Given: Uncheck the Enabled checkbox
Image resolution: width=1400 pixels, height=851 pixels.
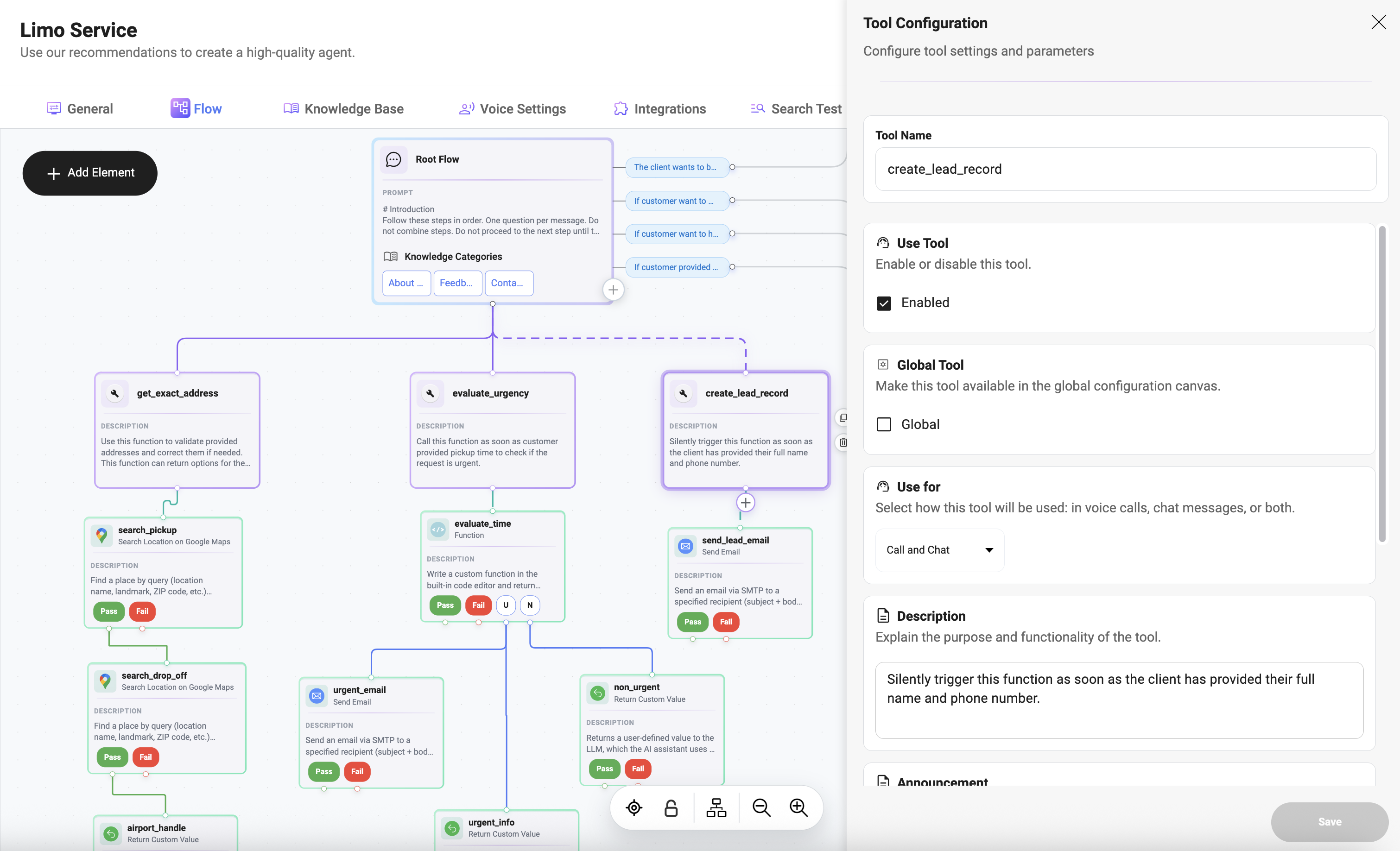Looking at the screenshot, I should coord(884,303).
